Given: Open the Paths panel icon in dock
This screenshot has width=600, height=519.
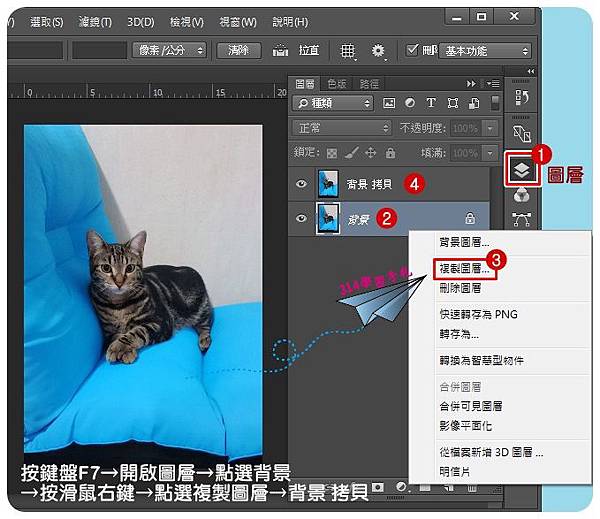Looking at the screenshot, I should point(522,219).
